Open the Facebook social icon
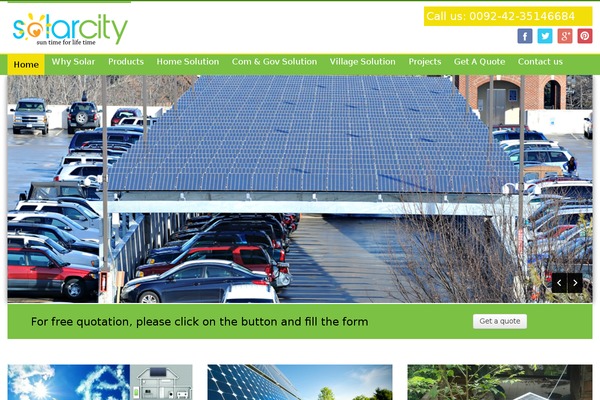The height and width of the screenshot is (400, 600). tap(525, 36)
